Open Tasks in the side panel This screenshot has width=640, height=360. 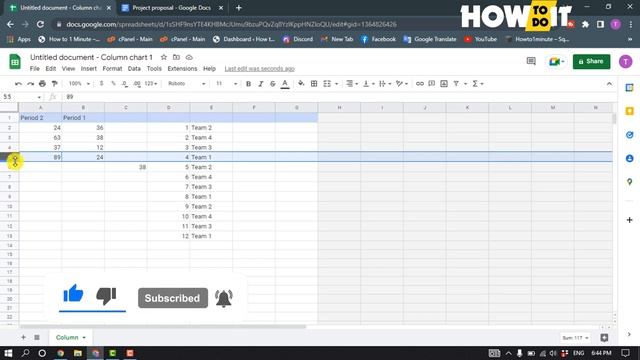tap(629, 135)
